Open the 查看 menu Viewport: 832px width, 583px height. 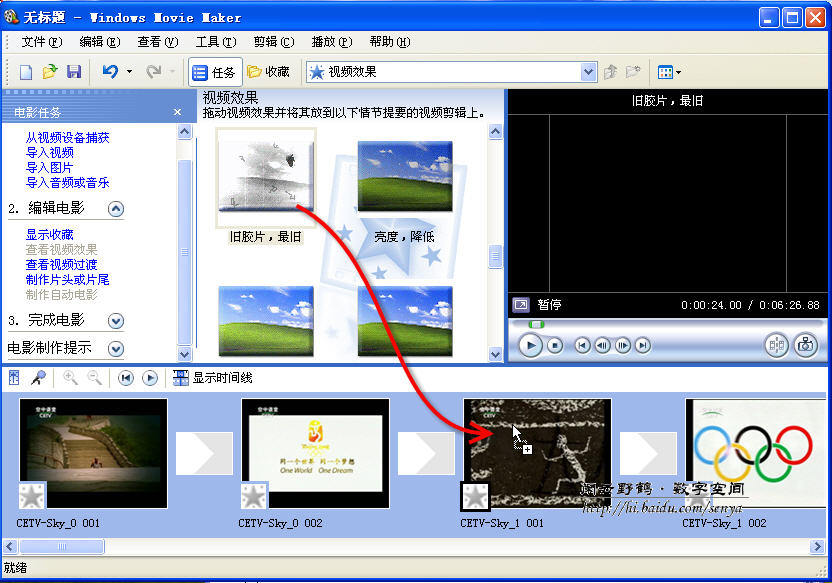click(158, 42)
